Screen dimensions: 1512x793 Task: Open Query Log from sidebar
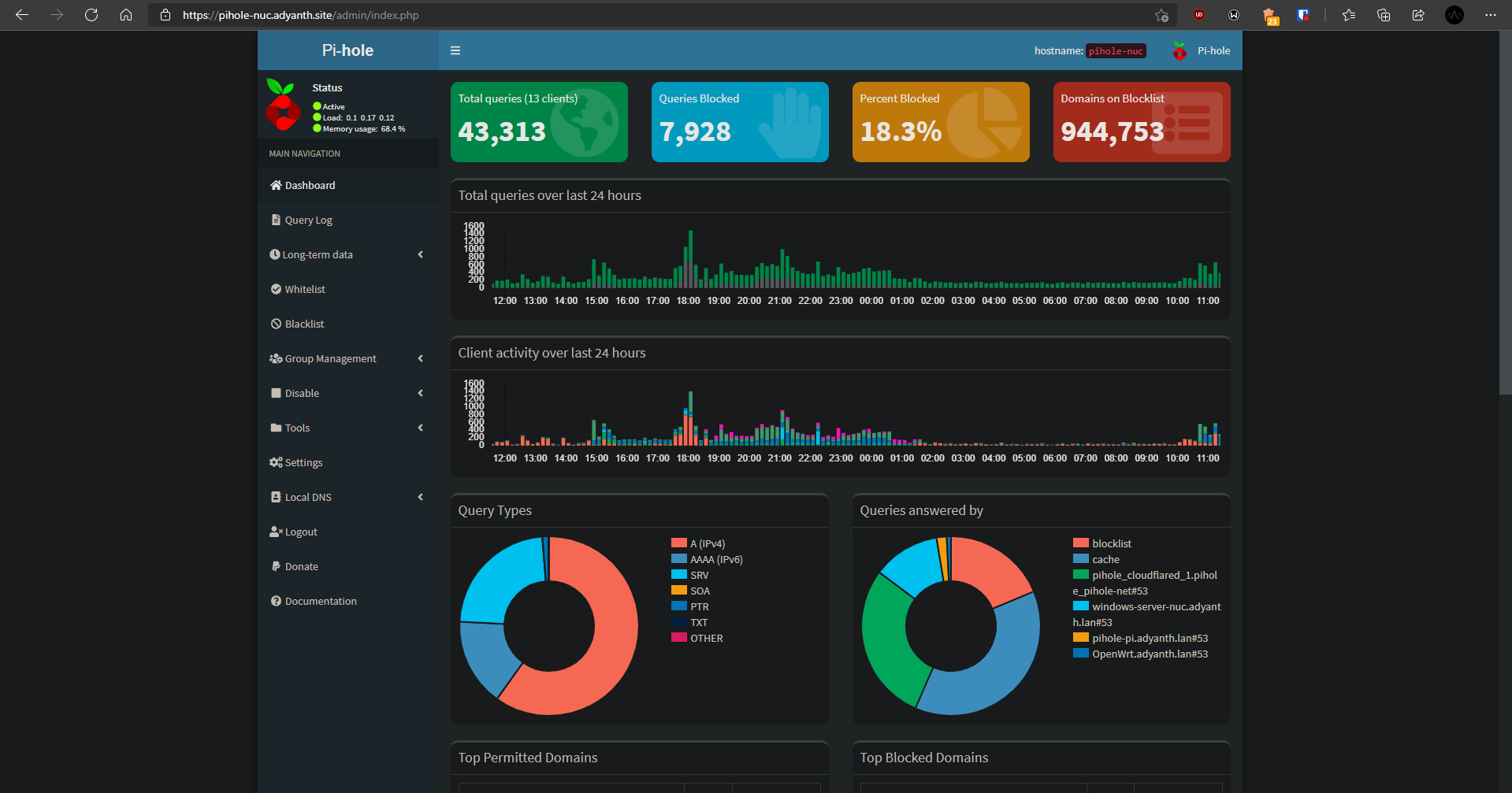pyautogui.click(x=308, y=220)
